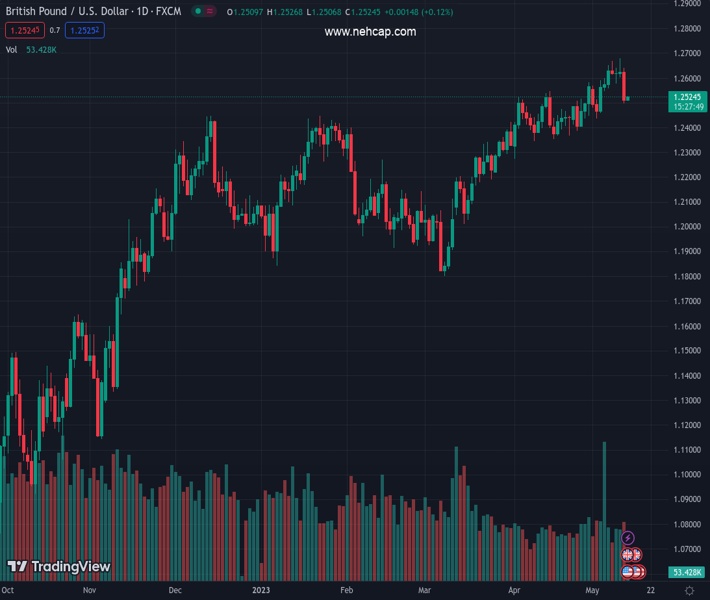710x600 pixels.
Task: Click the green volume label 53.428K on axis
Action: point(688,572)
